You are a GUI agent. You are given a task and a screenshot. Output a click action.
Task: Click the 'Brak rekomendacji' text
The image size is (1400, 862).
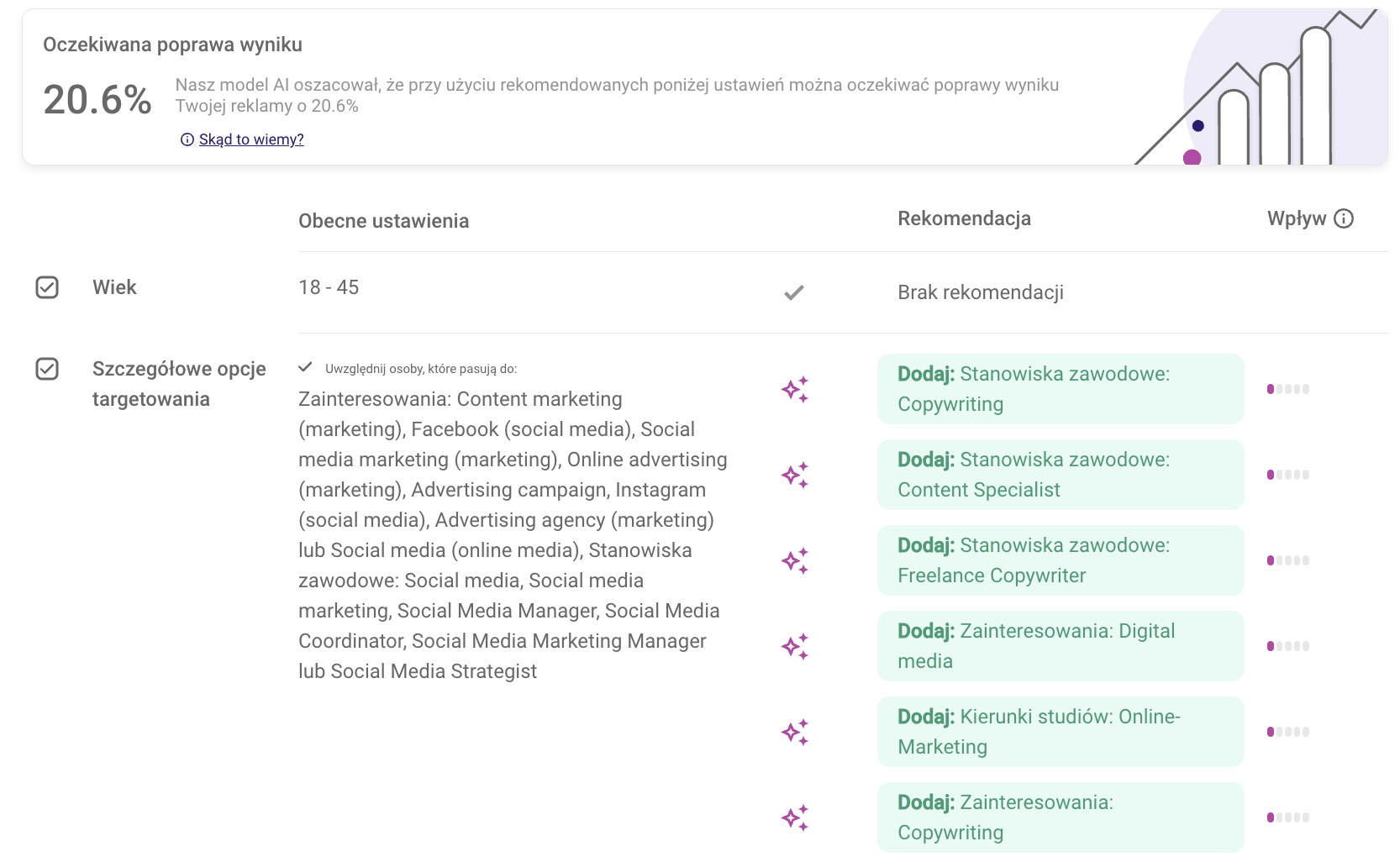(981, 292)
